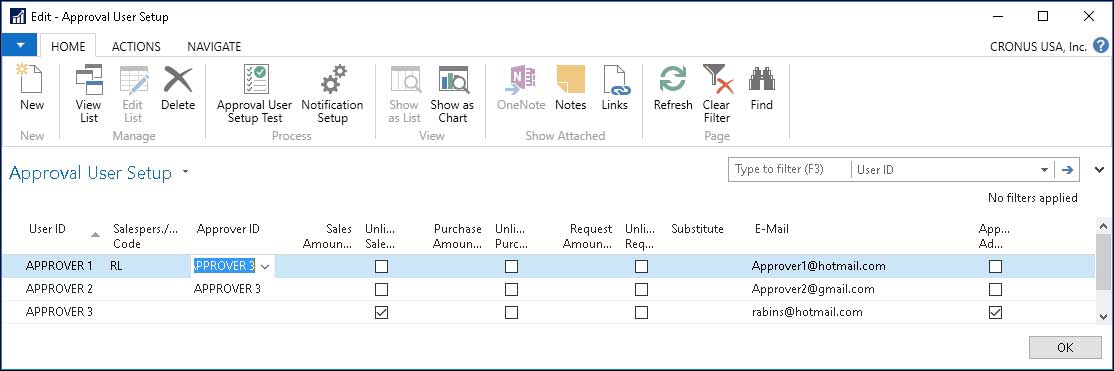Toggle Unlimited Purchase for APPROVER 3
Viewport: 1114px width, 371px height.
point(511,312)
